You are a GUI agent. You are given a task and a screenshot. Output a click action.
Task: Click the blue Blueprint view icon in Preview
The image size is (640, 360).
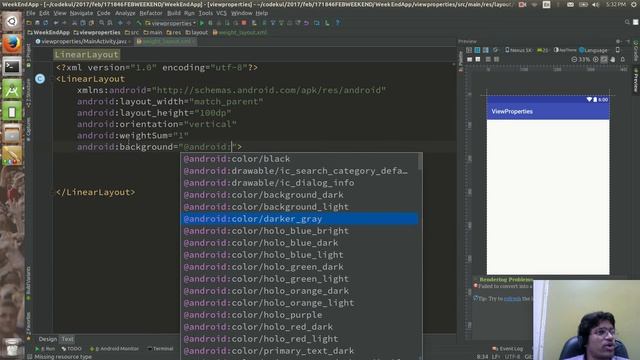tap(477, 50)
